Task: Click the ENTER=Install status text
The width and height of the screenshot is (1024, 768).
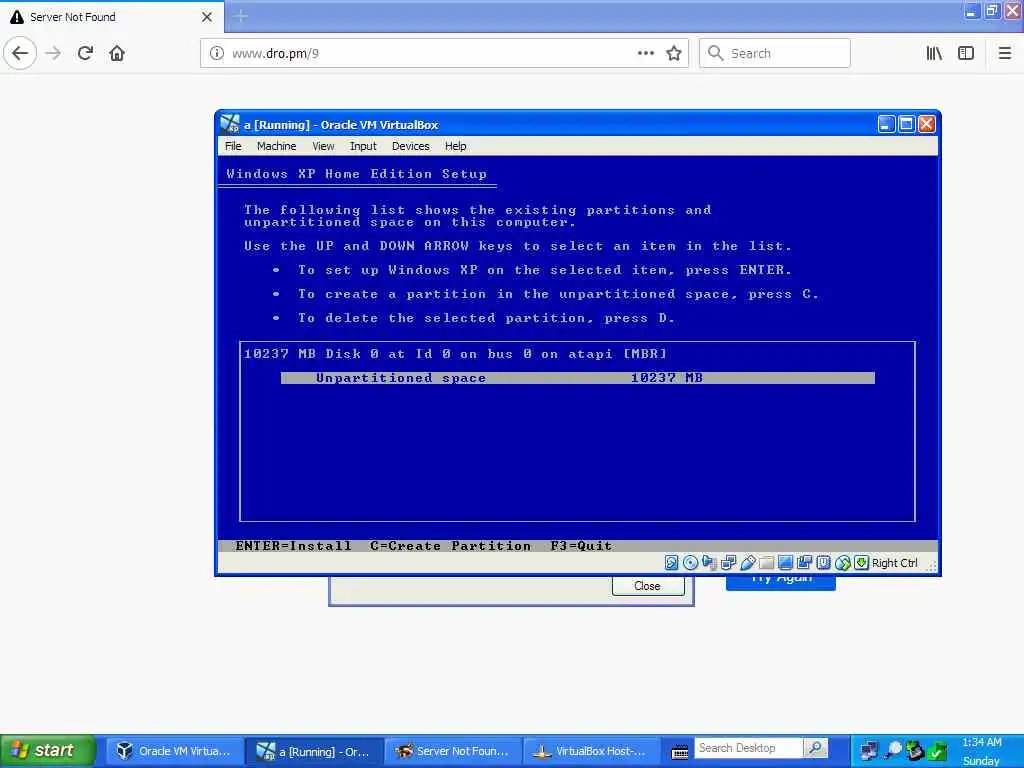Action: 293,545
